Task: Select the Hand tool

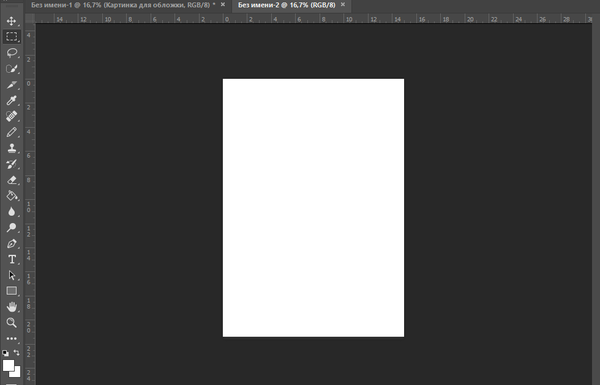Action: tap(11, 307)
